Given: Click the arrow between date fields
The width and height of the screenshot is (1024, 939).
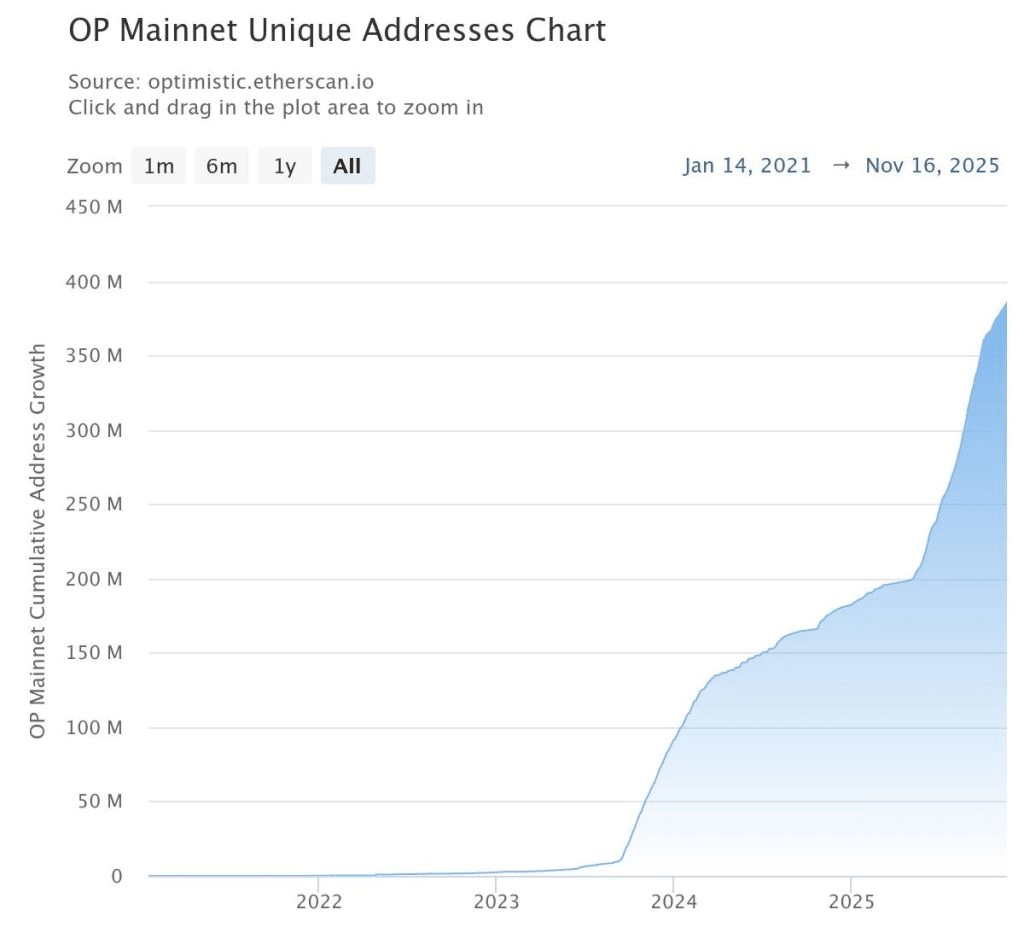Looking at the screenshot, I should click(x=841, y=165).
